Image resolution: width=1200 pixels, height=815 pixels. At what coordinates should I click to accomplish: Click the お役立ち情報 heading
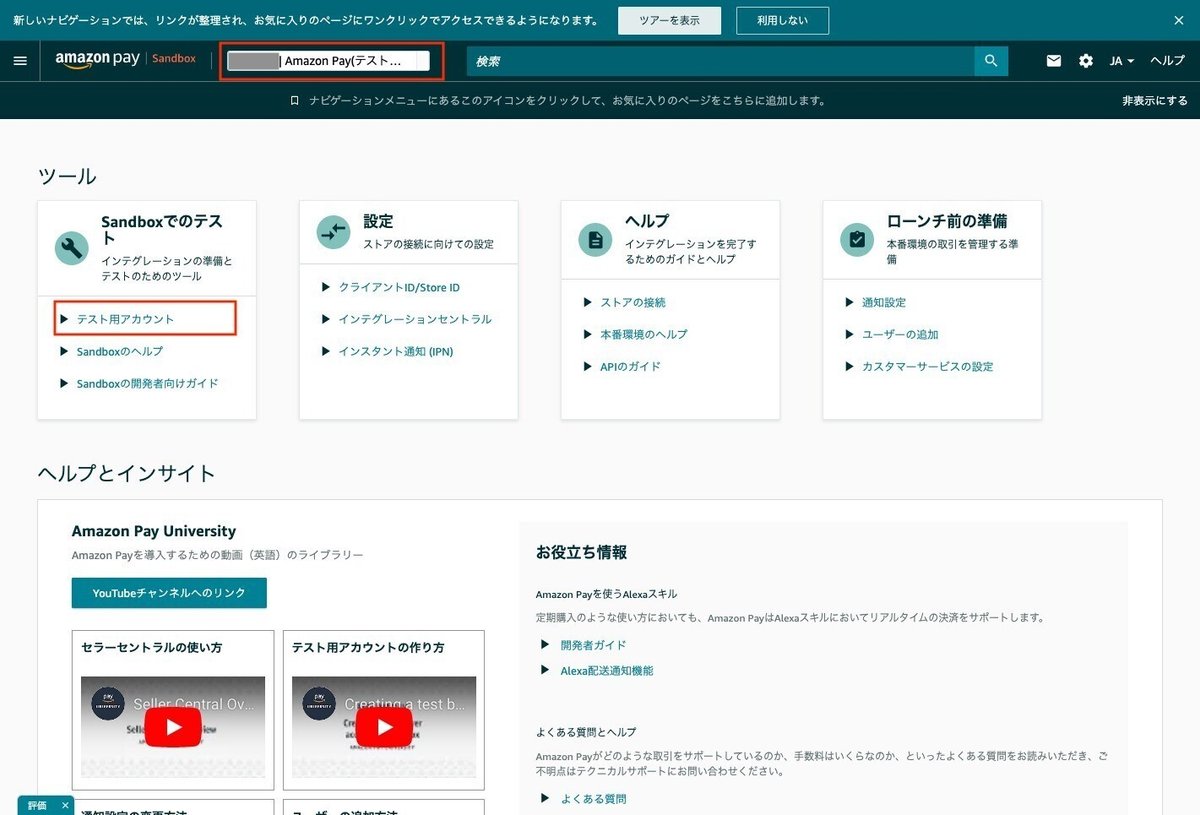pos(581,552)
